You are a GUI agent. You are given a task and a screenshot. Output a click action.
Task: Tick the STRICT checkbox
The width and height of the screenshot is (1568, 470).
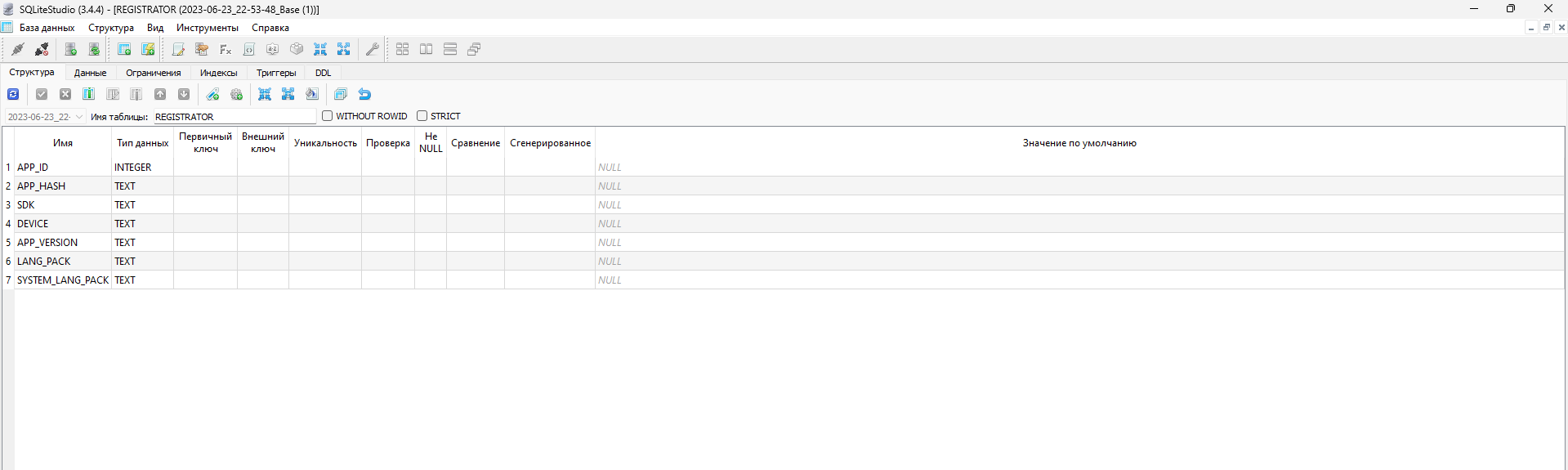(x=422, y=116)
